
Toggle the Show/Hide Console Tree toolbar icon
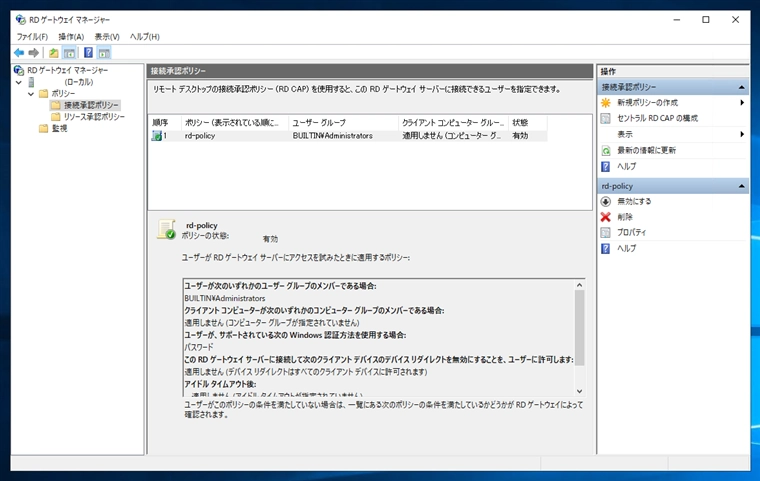point(69,52)
